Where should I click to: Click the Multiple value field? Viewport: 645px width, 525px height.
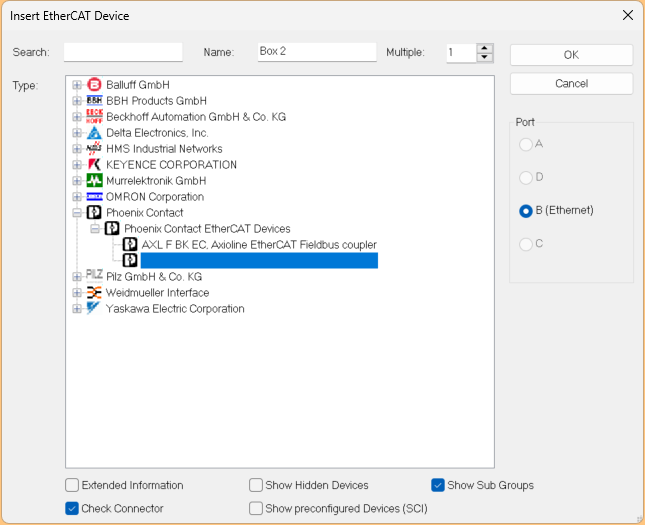coord(462,53)
